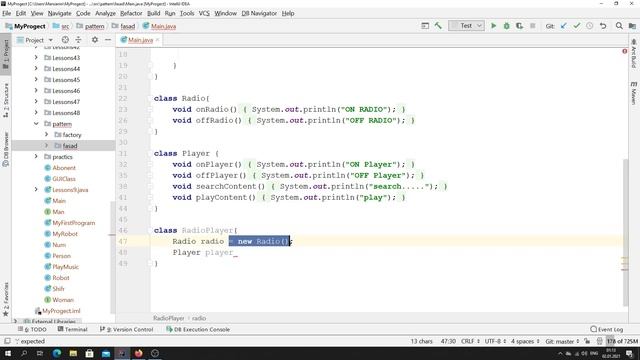Screen dimensions: 640x360
Task: Click the memory indicator in status bar
Action: point(622,341)
